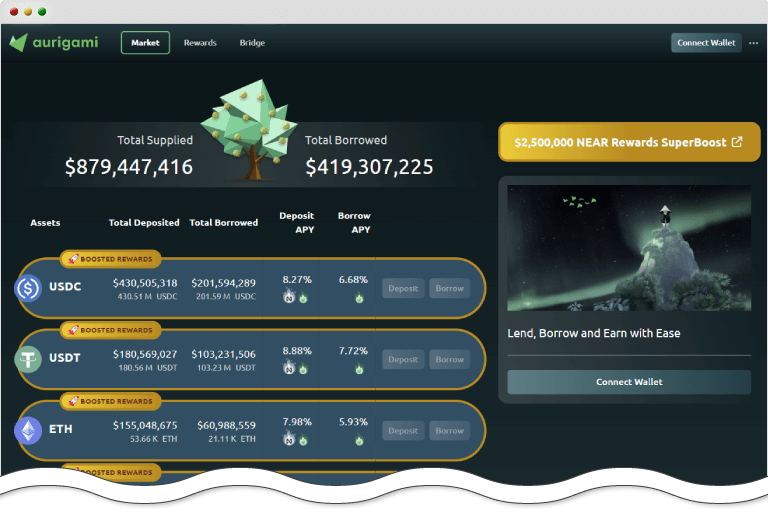Open the Bridge tab

(x=252, y=43)
